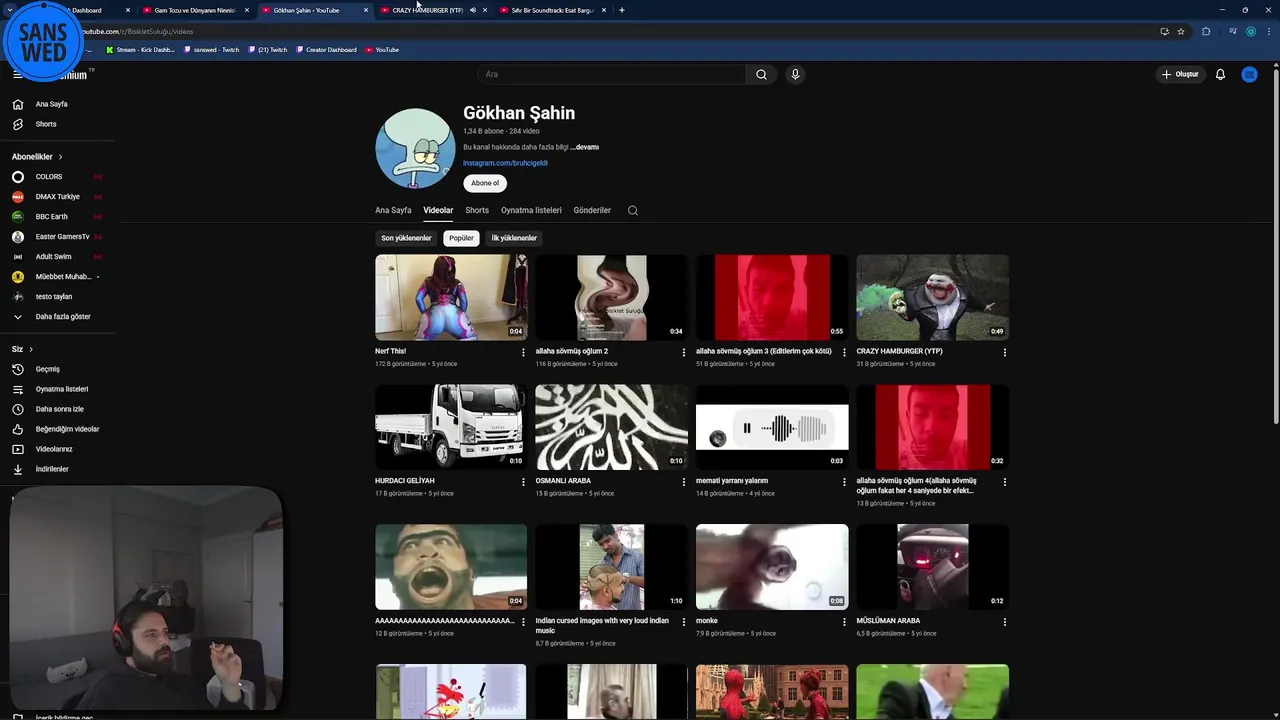Viewport: 1280px width, 720px height.
Task: Play the HURDACI GELİYAH truck thumbnail
Action: (x=451, y=427)
